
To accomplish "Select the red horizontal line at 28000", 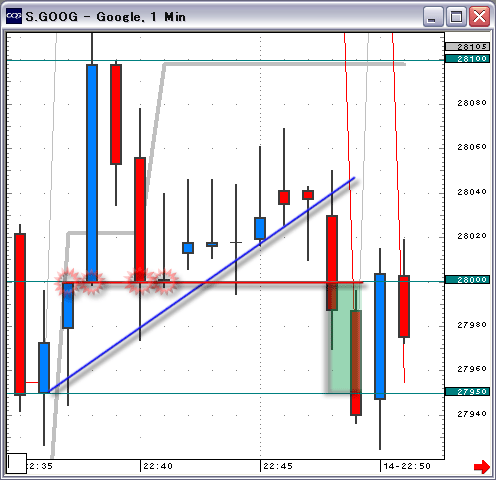I will pyautogui.click(x=213, y=283).
